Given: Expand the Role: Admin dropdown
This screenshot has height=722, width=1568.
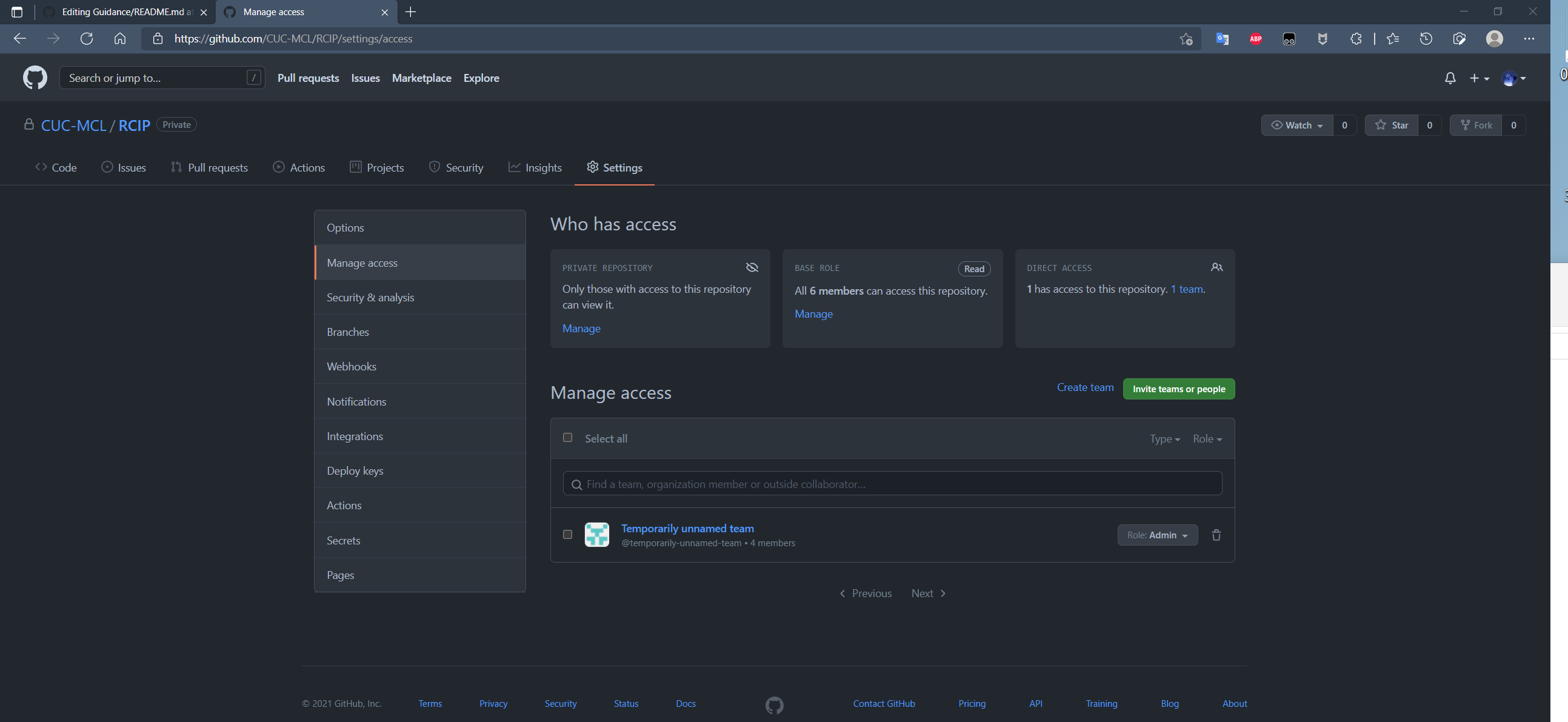Looking at the screenshot, I should point(1156,535).
